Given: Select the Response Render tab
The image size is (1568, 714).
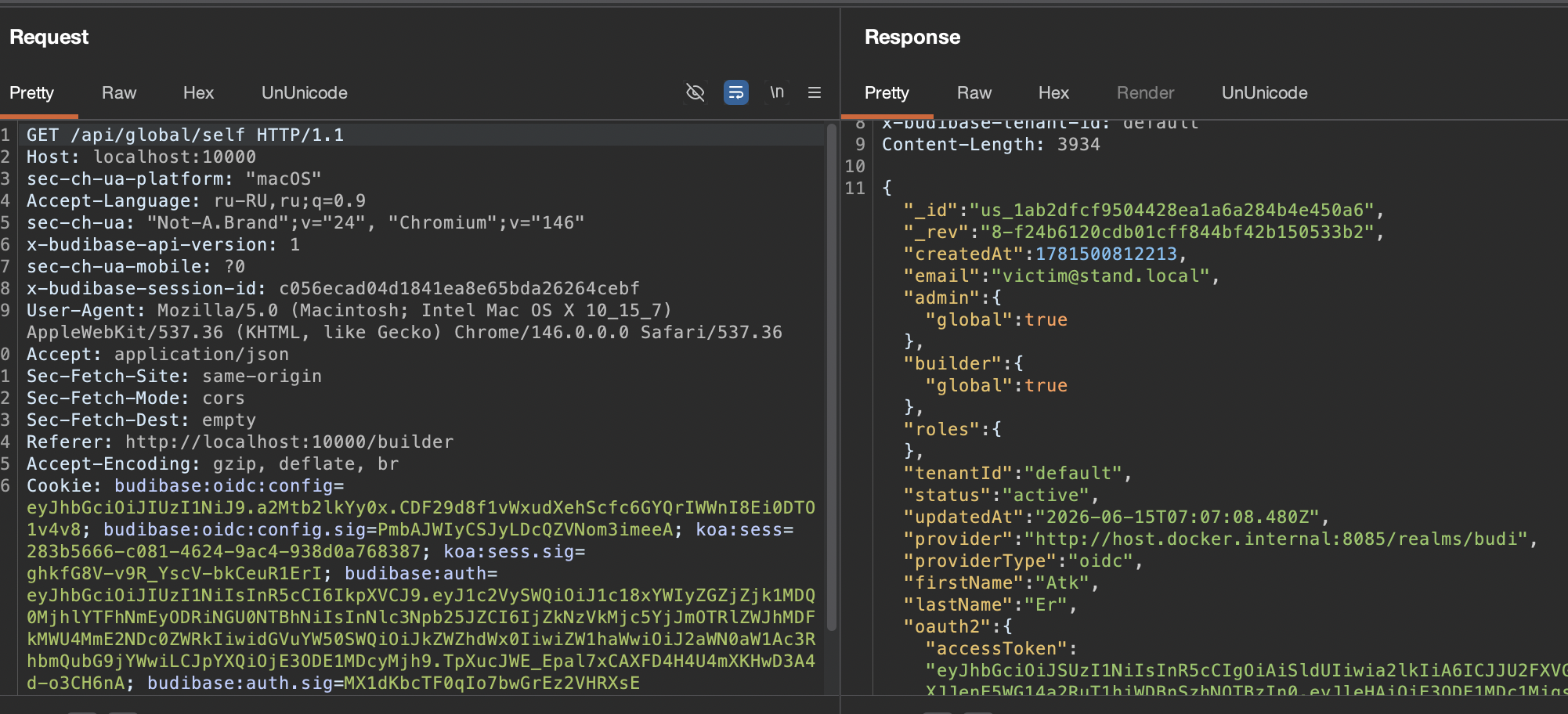Looking at the screenshot, I should coord(1145,92).
